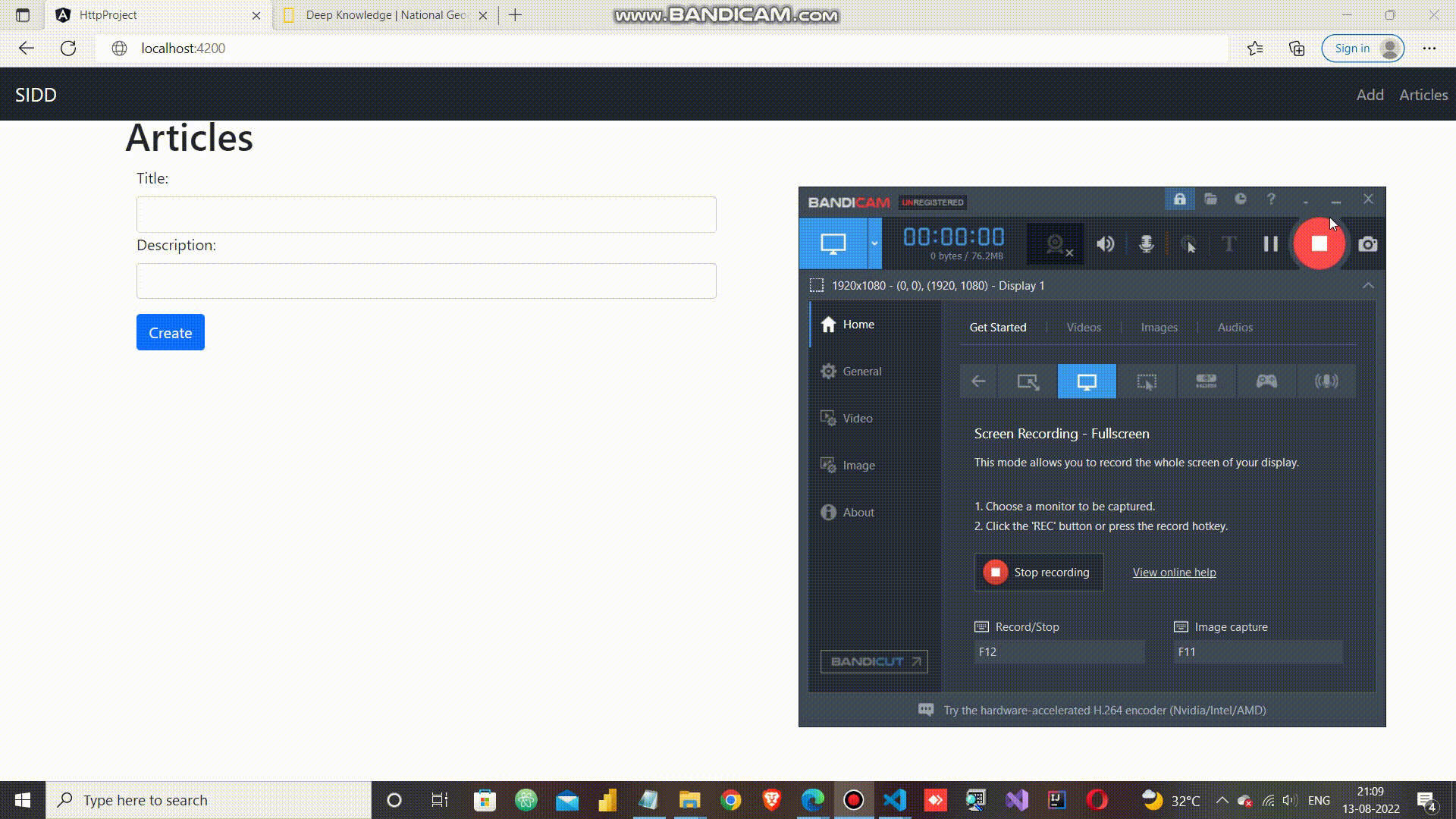Open the View online help link
Viewport: 1456px width, 819px height.
[1174, 572]
